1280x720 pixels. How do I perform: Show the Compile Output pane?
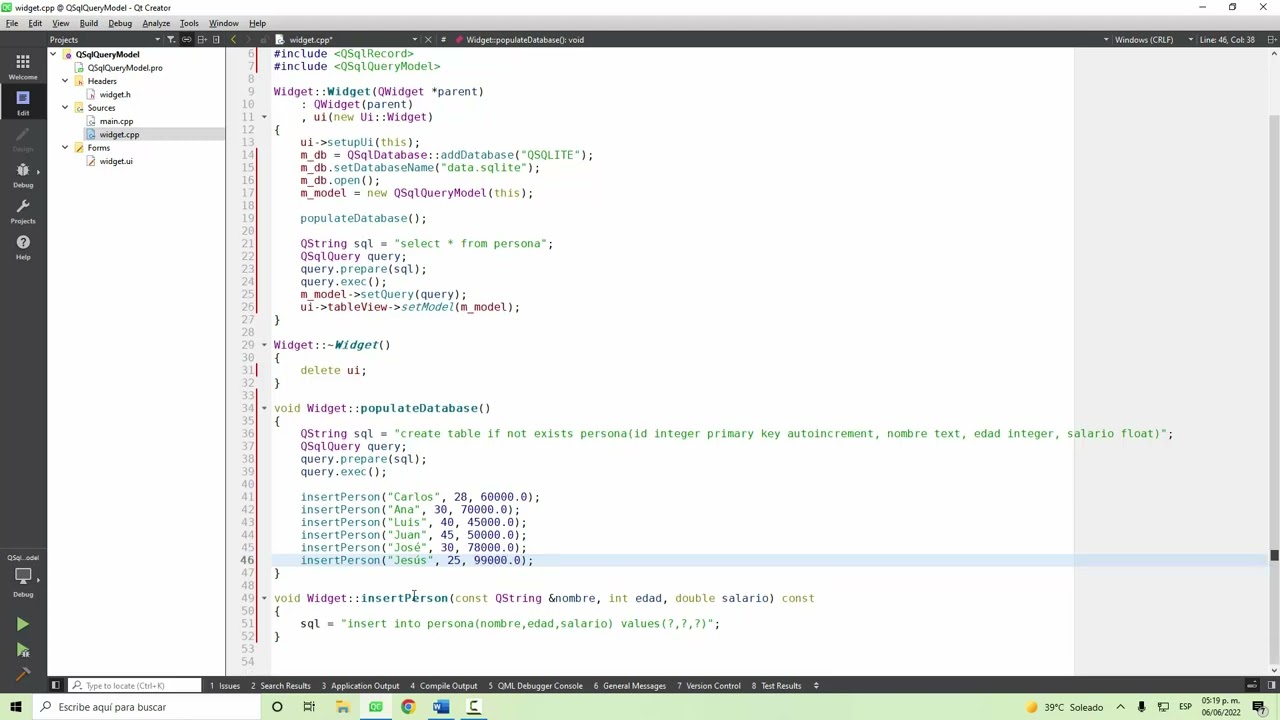(444, 686)
